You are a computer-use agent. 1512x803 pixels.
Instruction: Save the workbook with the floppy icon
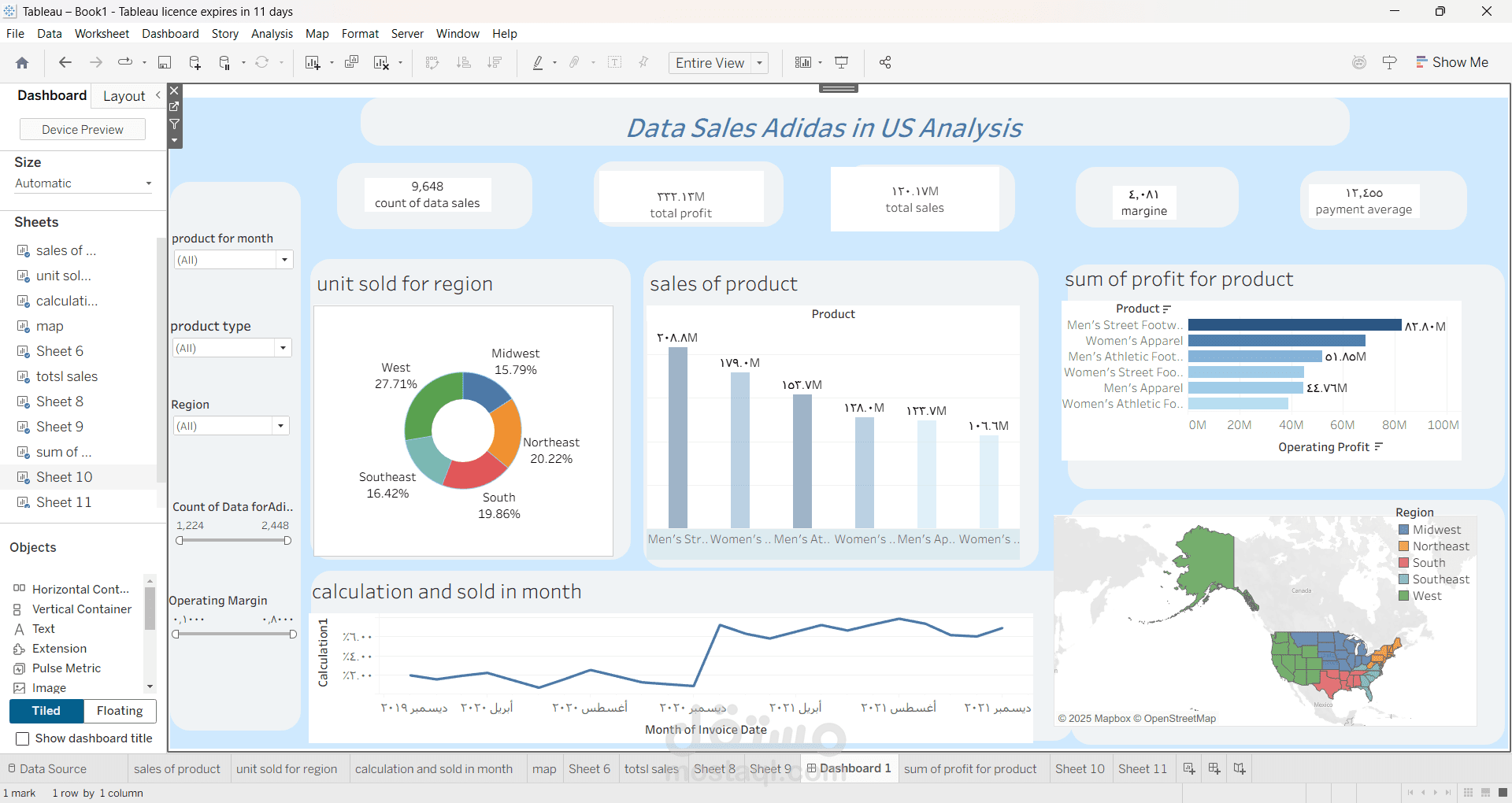click(x=165, y=63)
